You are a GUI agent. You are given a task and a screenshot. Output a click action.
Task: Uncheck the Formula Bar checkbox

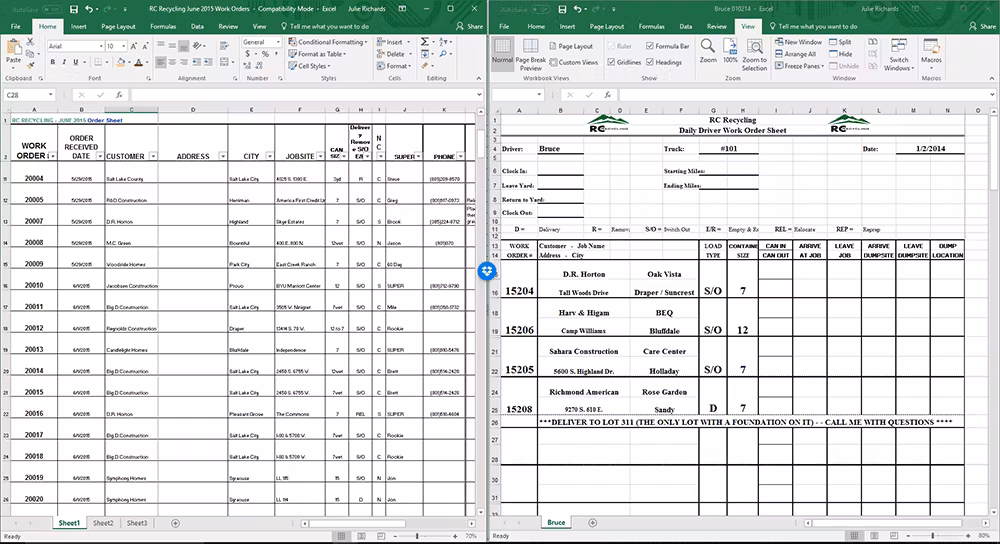pos(651,46)
